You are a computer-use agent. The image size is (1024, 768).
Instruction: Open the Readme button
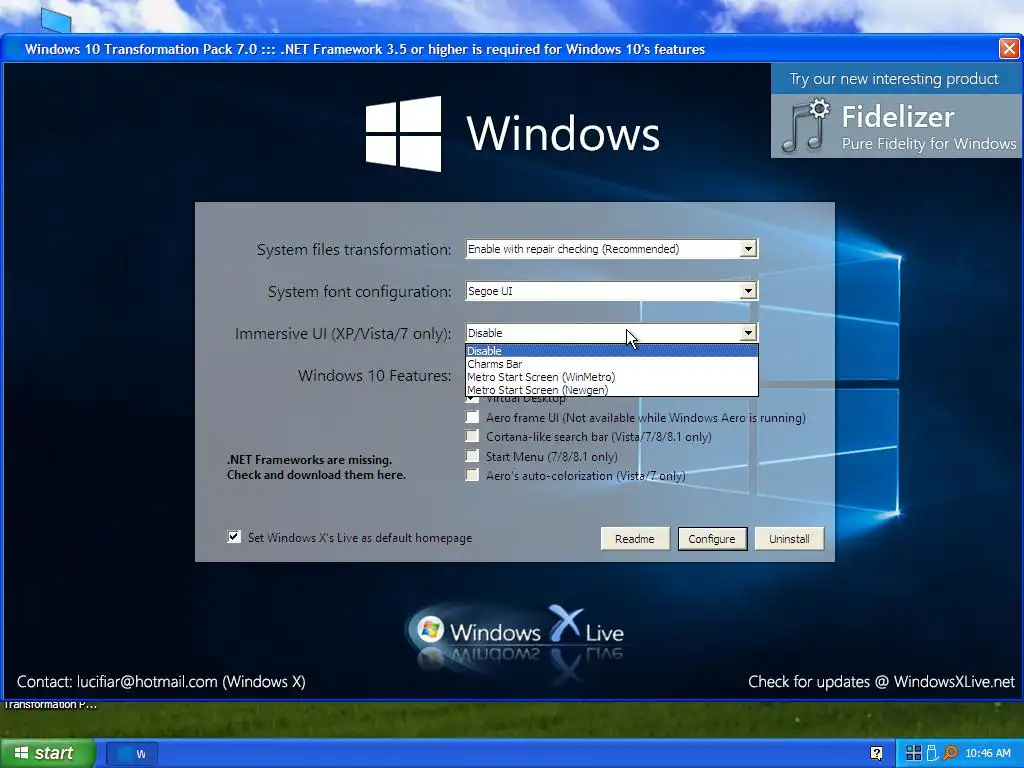pos(635,539)
